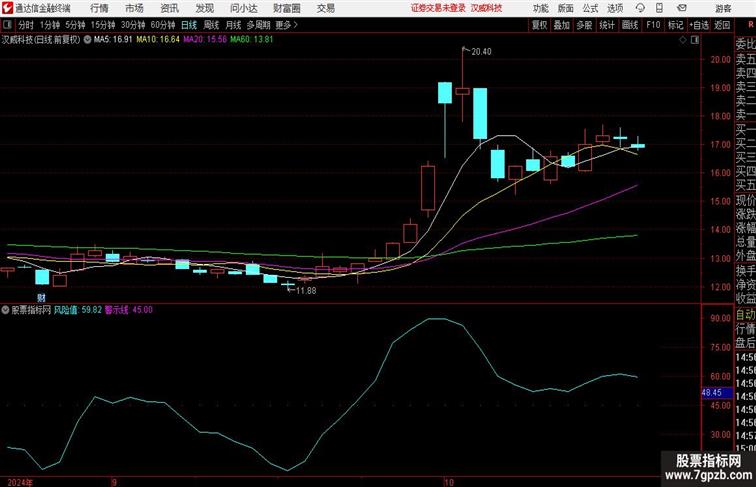Screen dimensions: 756x487
Task: Click the MA60: 13.81 value
Action: [252, 40]
